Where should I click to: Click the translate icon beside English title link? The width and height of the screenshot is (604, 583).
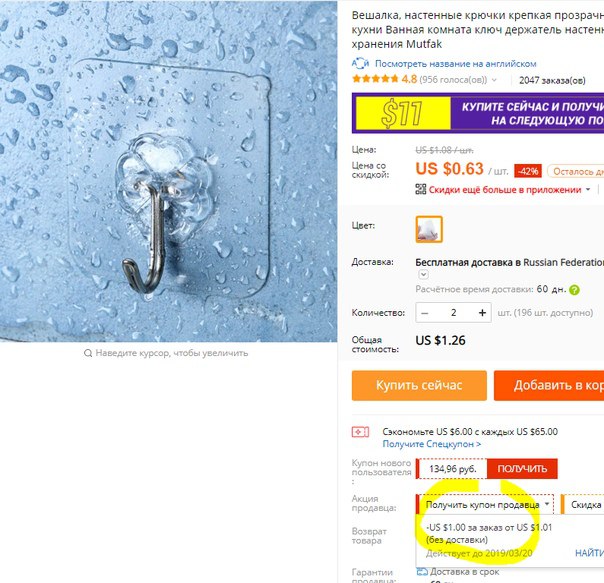pyautogui.click(x=360, y=63)
